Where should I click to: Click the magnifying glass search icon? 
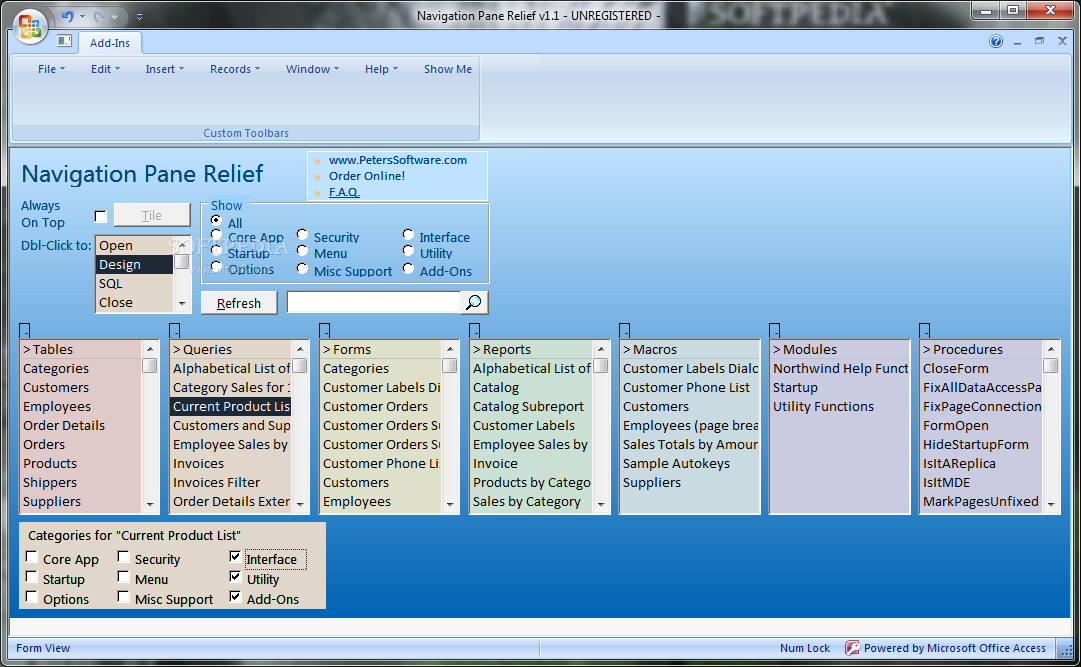click(474, 302)
